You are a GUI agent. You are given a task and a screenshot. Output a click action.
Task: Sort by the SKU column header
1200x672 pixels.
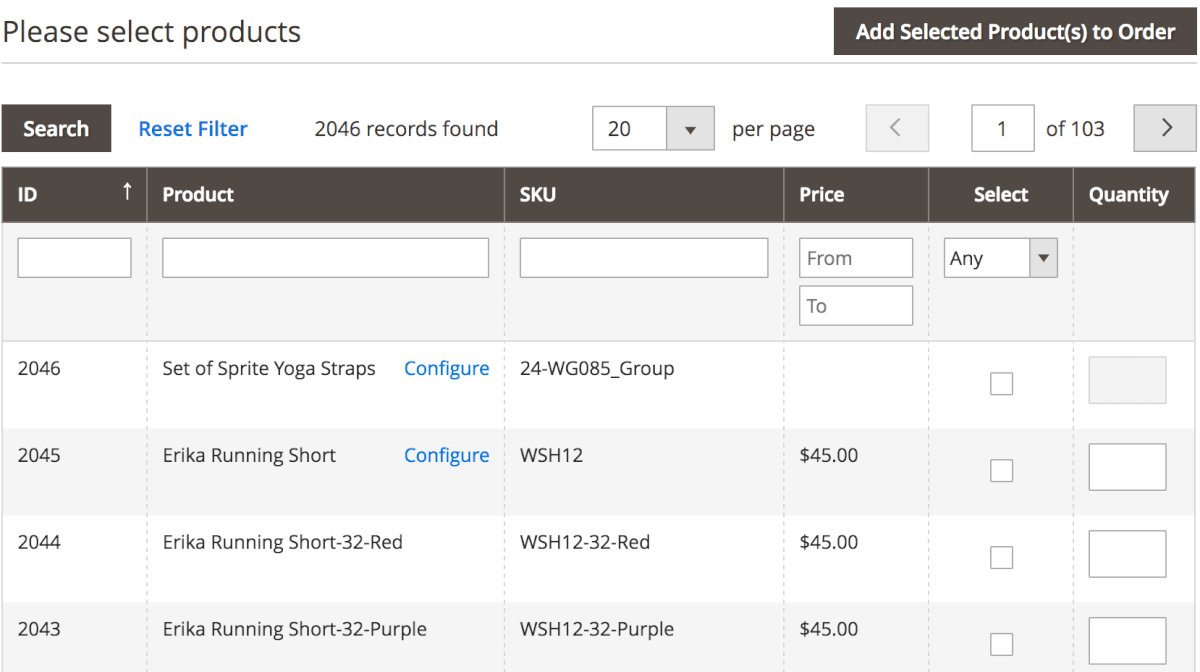click(x=537, y=195)
